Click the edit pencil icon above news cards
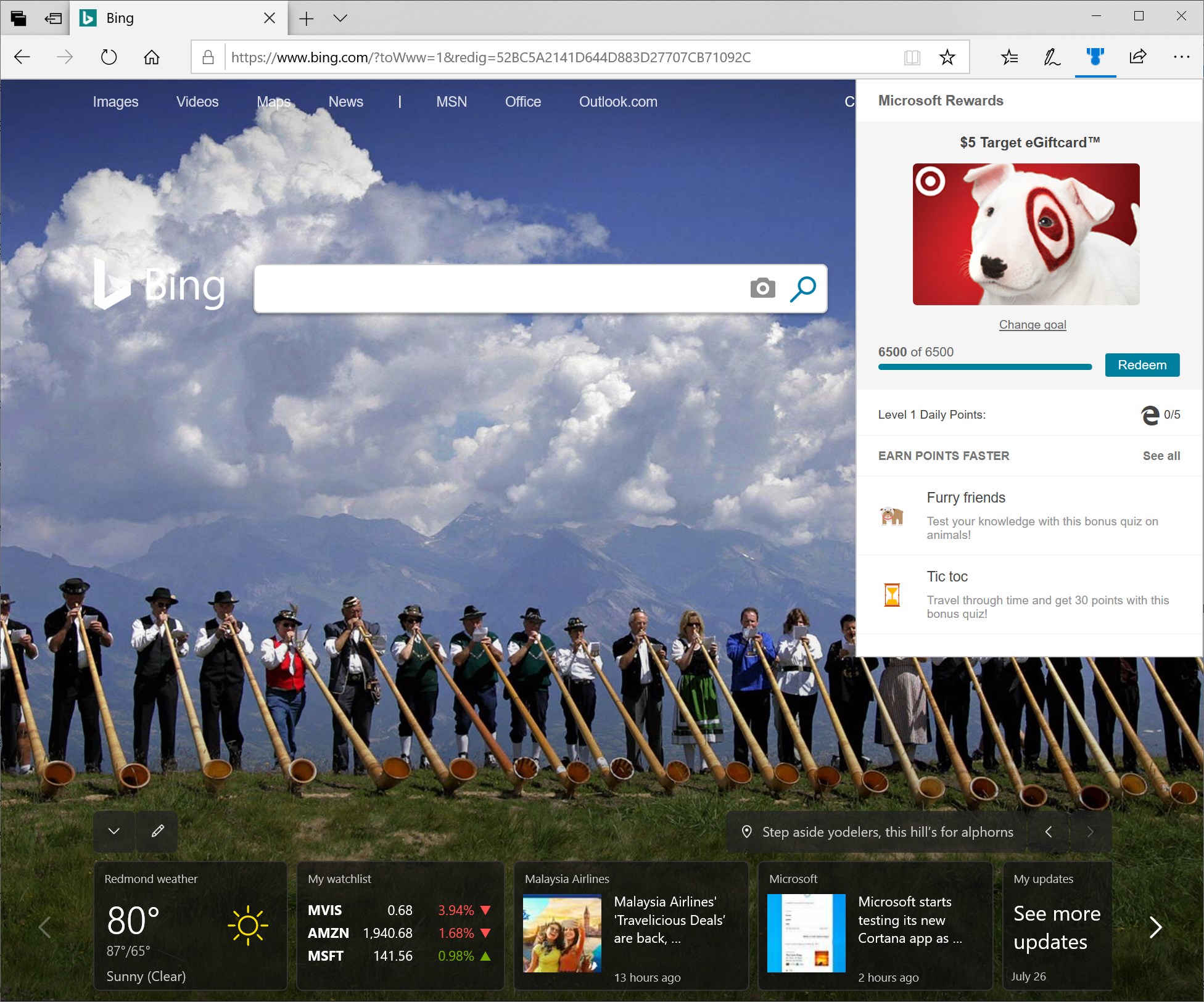 (x=157, y=831)
